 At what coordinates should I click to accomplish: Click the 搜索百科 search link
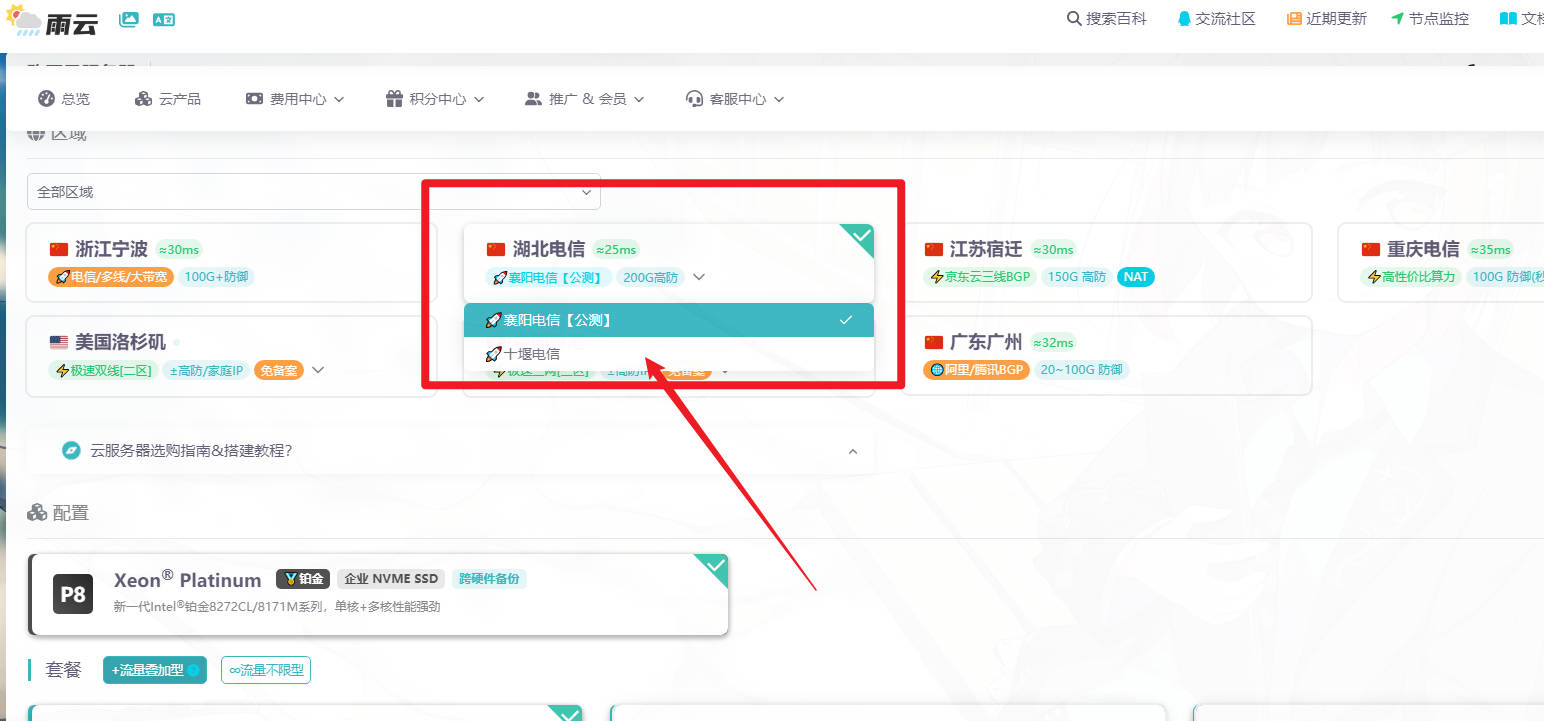(x=1107, y=19)
